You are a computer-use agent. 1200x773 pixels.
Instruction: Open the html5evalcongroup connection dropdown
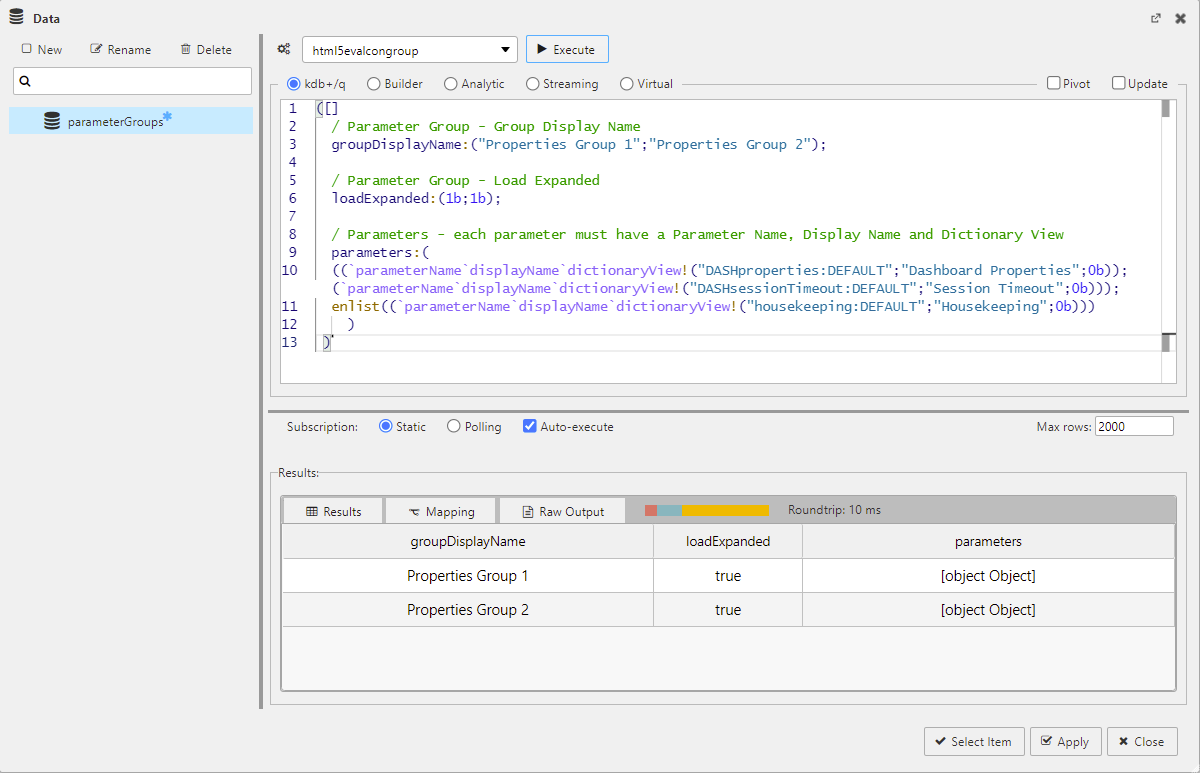(x=410, y=49)
